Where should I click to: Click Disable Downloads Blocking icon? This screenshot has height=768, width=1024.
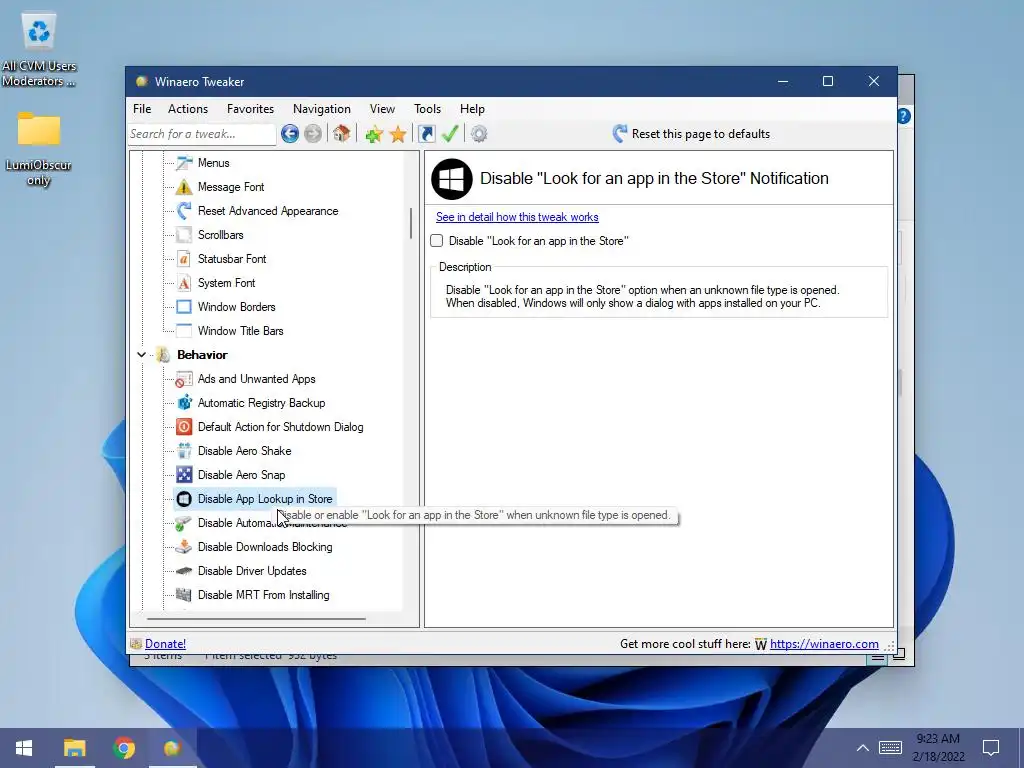pyautogui.click(x=184, y=547)
